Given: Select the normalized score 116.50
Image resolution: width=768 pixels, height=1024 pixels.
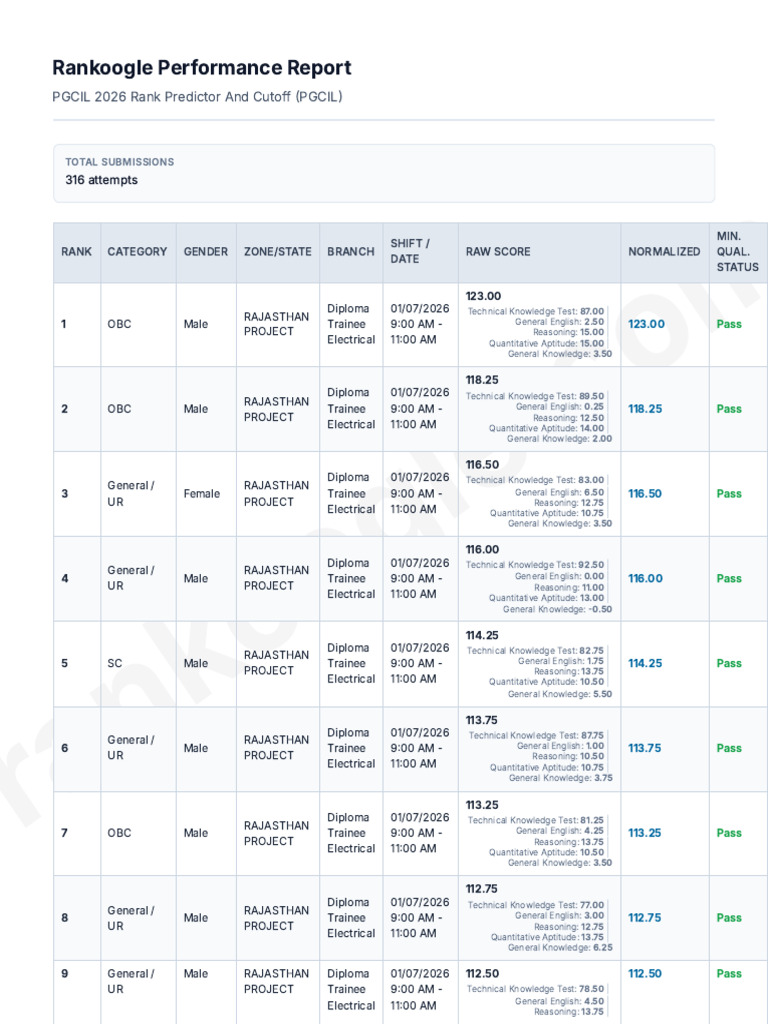Looking at the screenshot, I should tap(645, 494).
